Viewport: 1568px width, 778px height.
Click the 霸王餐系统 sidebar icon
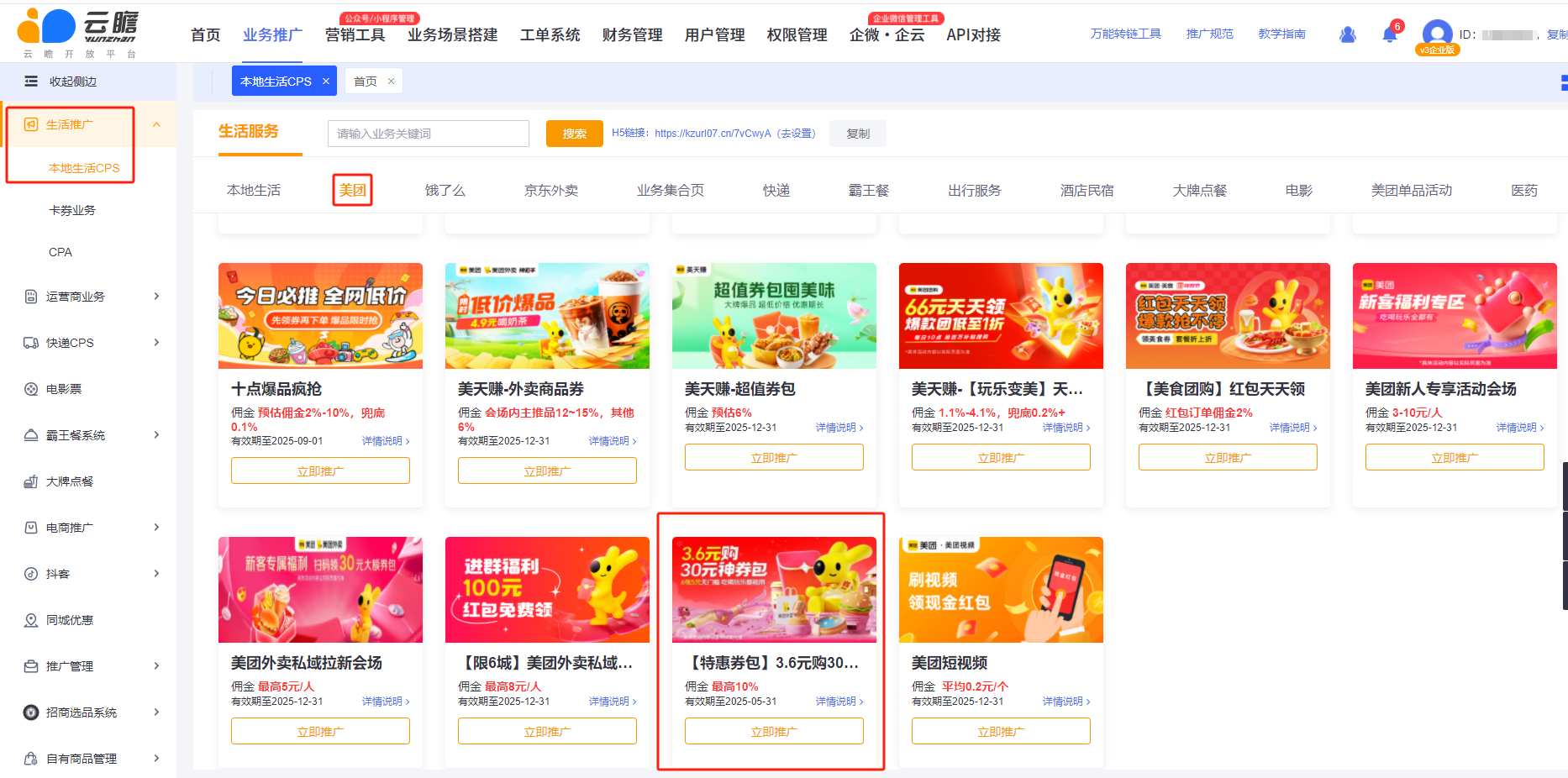(x=31, y=435)
